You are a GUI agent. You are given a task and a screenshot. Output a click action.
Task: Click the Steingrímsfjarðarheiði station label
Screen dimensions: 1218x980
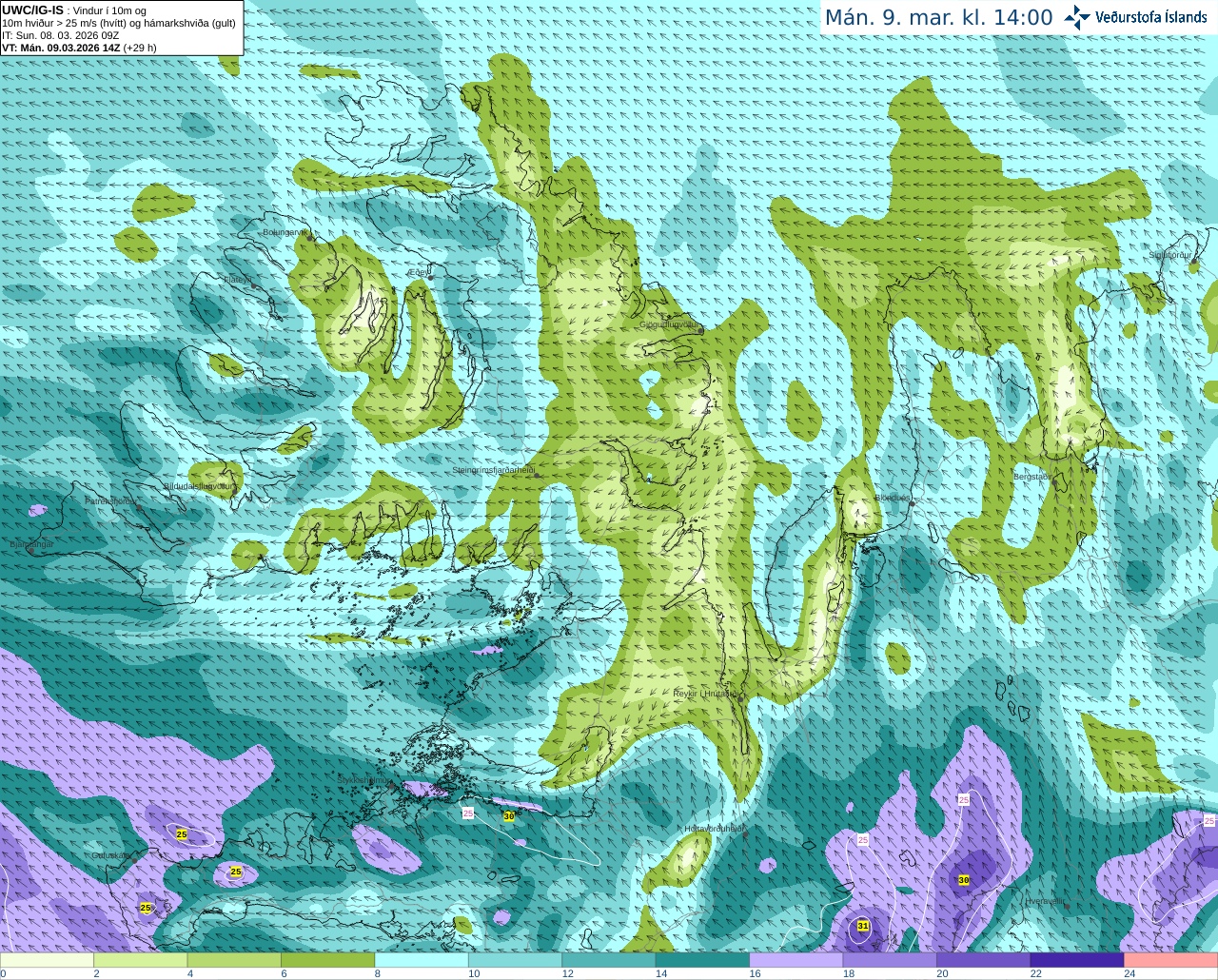pos(493,470)
